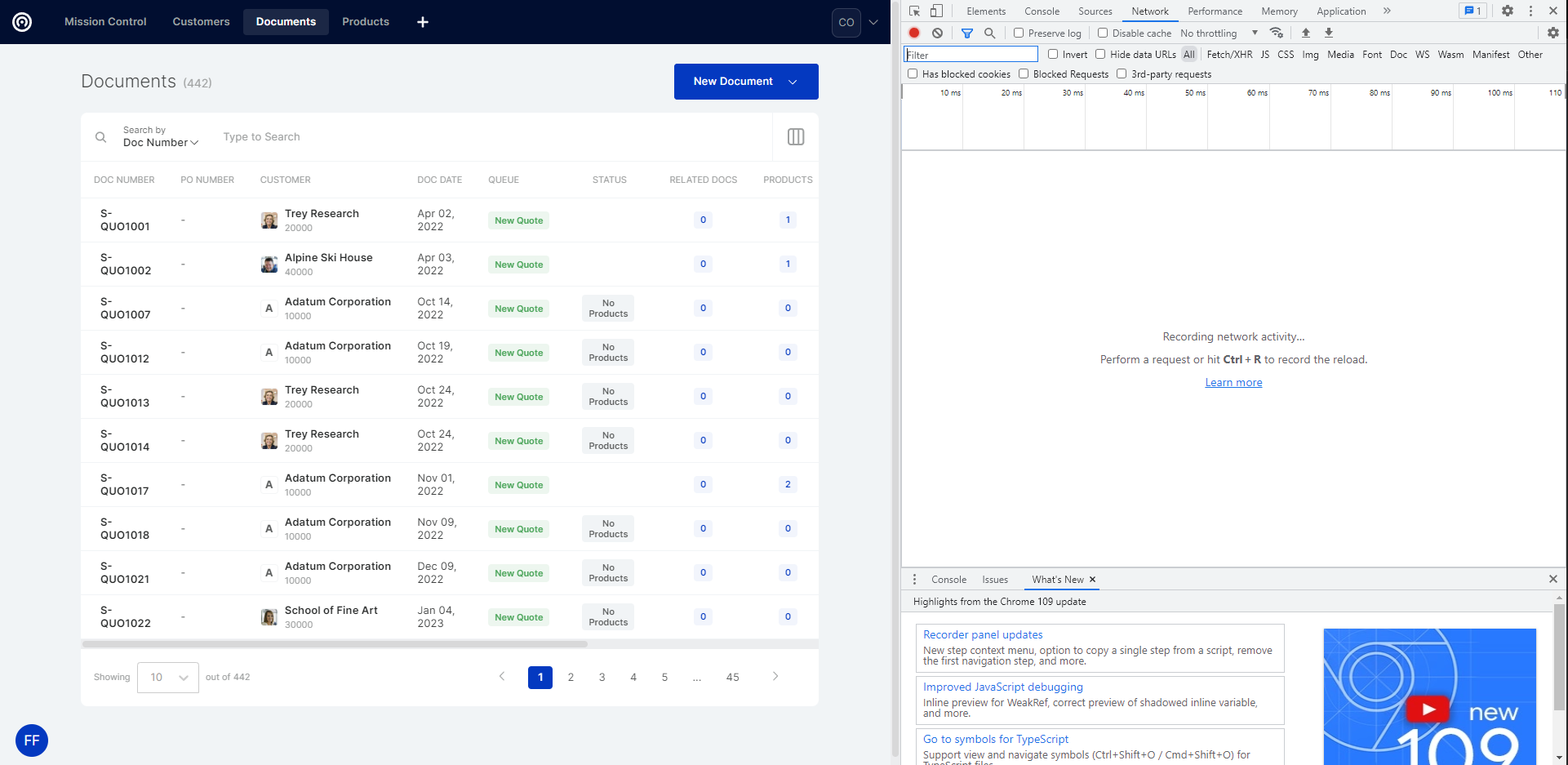This screenshot has width=1568, height=765.
Task: Tick the Hide data URLs checkbox
Action: pos(1100,55)
